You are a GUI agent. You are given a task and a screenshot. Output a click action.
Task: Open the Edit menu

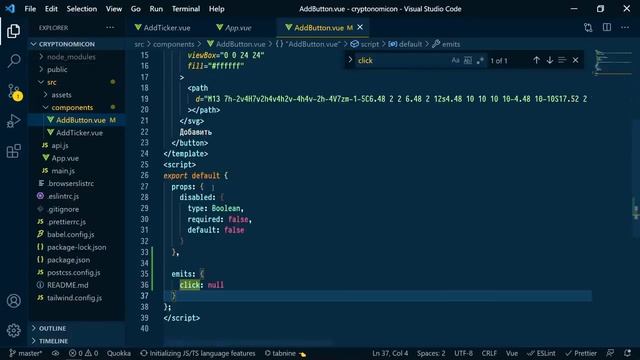point(51,9)
